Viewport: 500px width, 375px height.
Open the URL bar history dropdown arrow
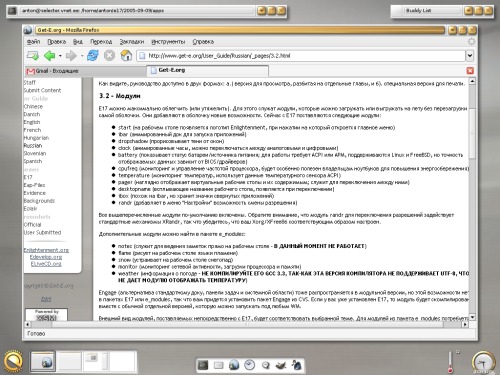[470, 56]
